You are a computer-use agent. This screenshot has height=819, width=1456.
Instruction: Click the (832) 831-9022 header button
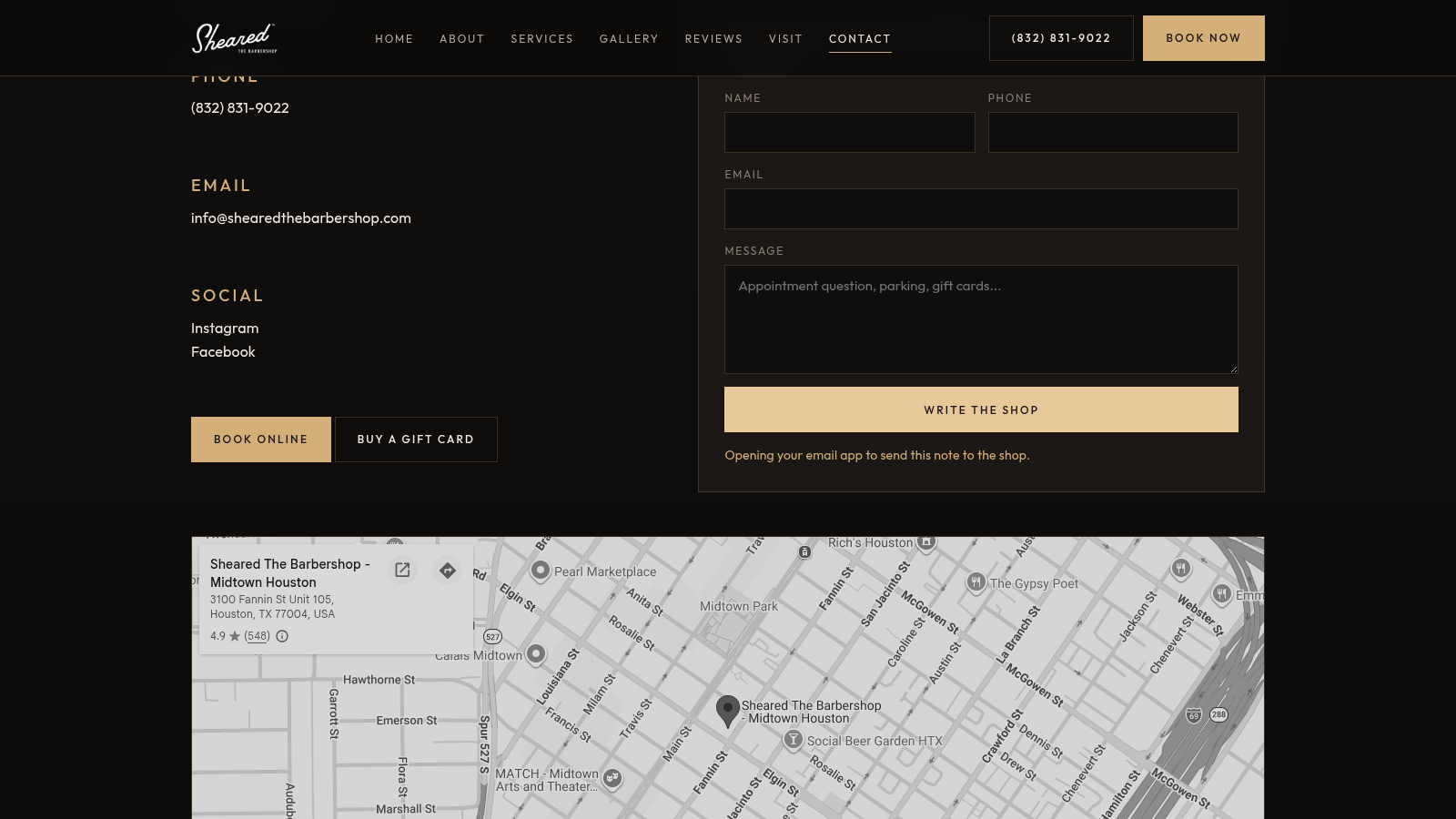(x=1061, y=38)
